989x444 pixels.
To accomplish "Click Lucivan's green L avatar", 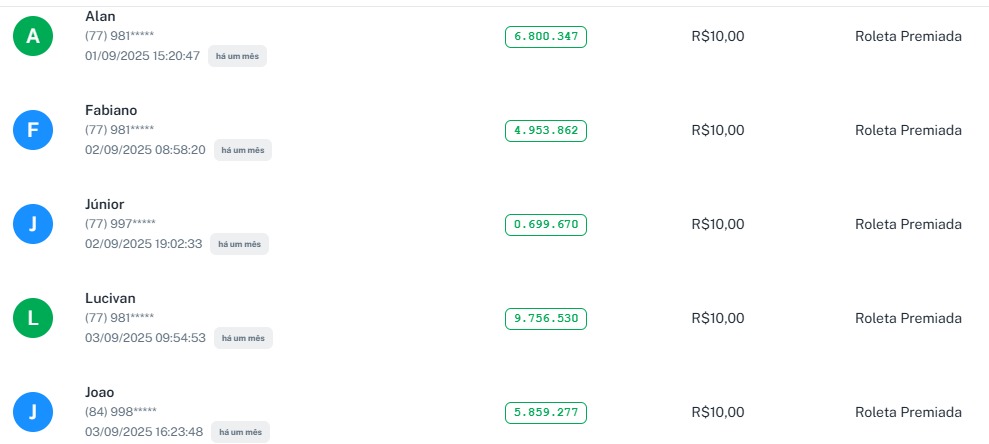I will (x=33, y=318).
